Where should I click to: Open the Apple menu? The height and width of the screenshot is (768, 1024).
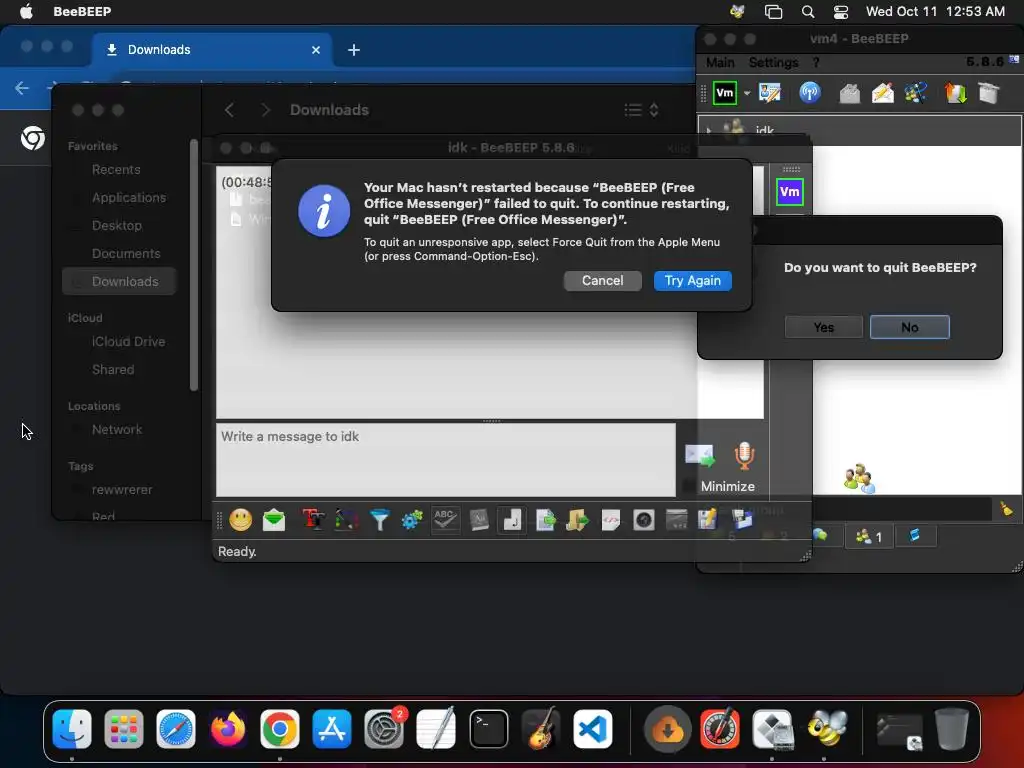tap(25, 11)
